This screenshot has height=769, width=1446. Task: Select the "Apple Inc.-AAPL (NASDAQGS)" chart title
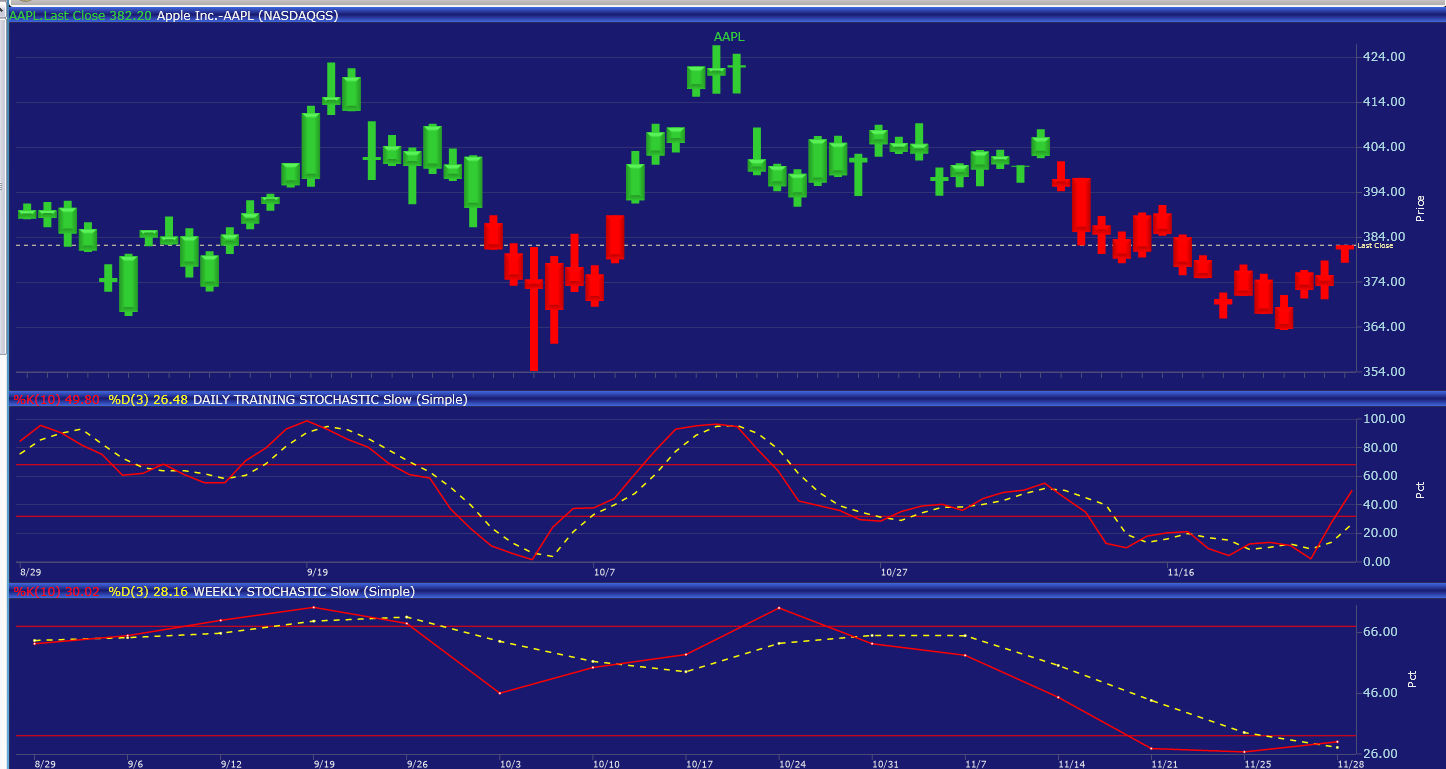tap(247, 16)
